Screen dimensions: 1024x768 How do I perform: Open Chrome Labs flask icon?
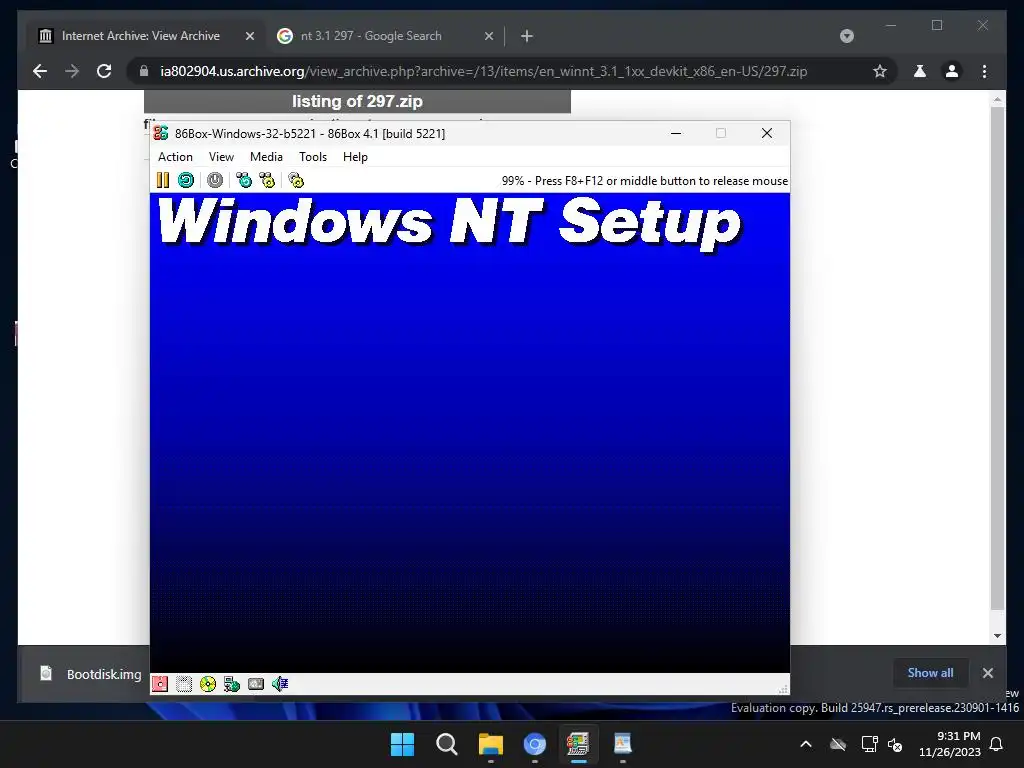pos(920,71)
